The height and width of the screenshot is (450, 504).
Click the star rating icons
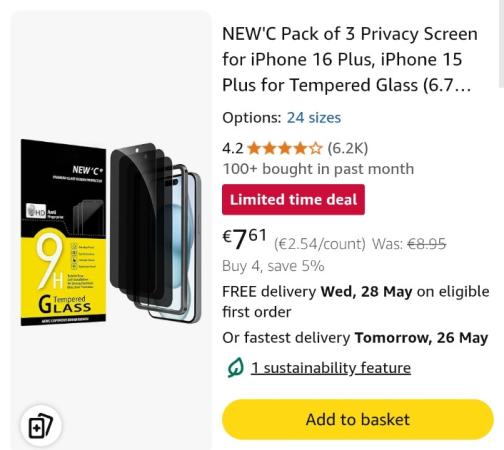[285, 148]
